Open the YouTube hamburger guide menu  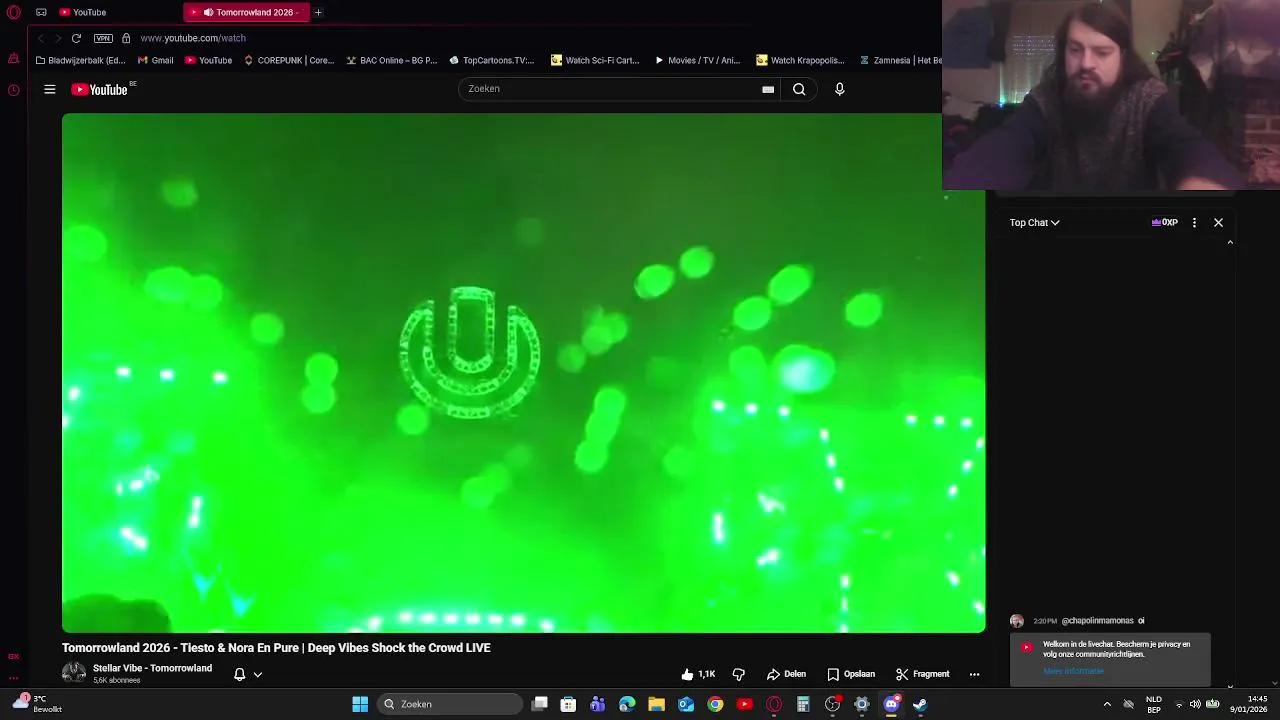[x=49, y=89]
